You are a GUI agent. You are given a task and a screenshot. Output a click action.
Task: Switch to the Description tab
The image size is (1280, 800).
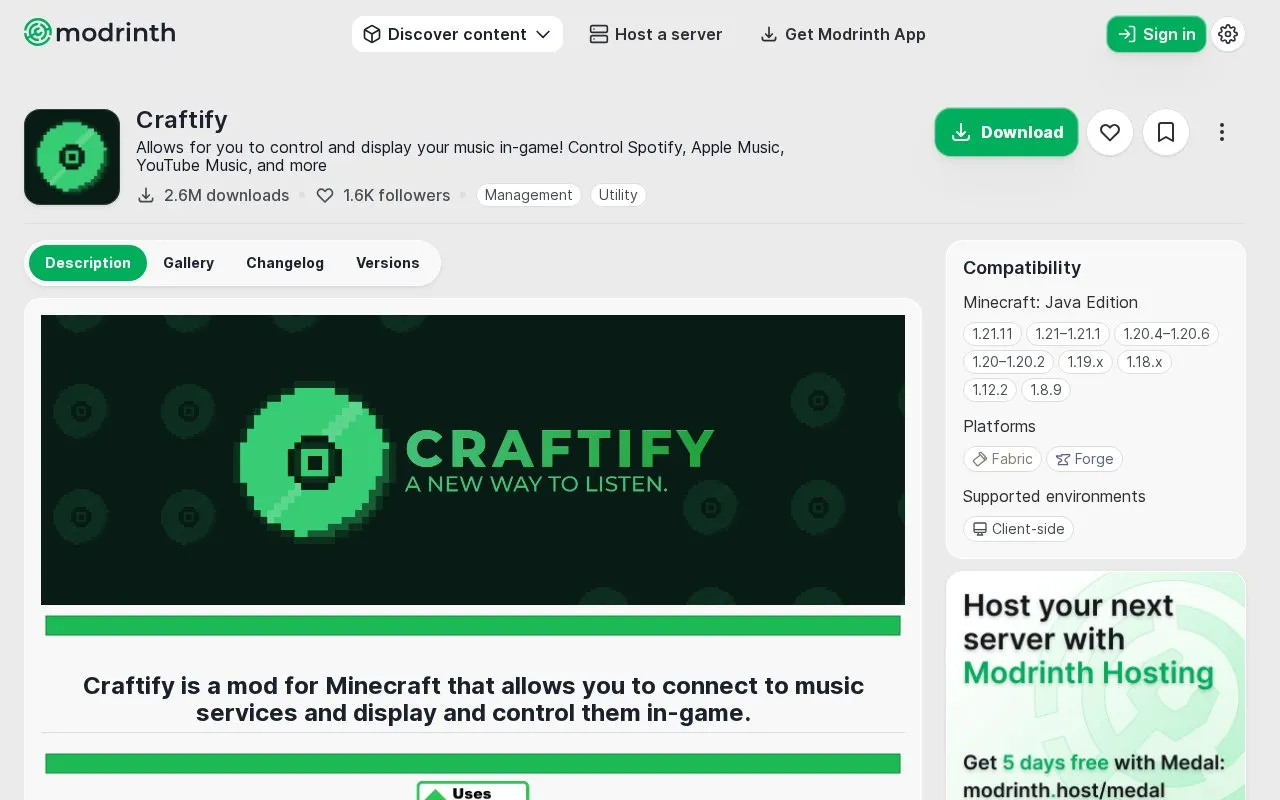(x=88, y=263)
